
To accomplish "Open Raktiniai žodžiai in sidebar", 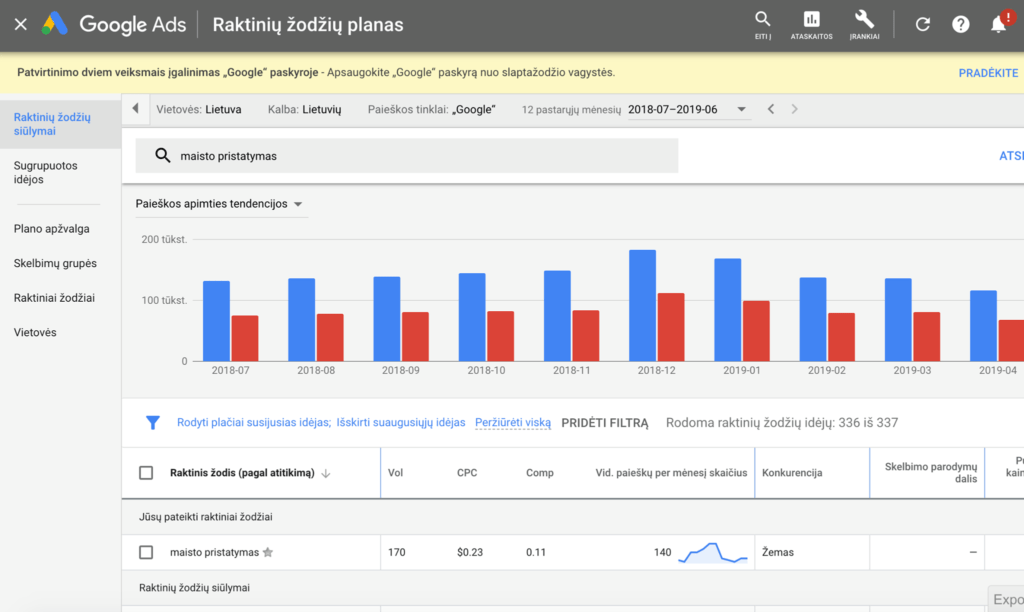I will (x=54, y=298).
